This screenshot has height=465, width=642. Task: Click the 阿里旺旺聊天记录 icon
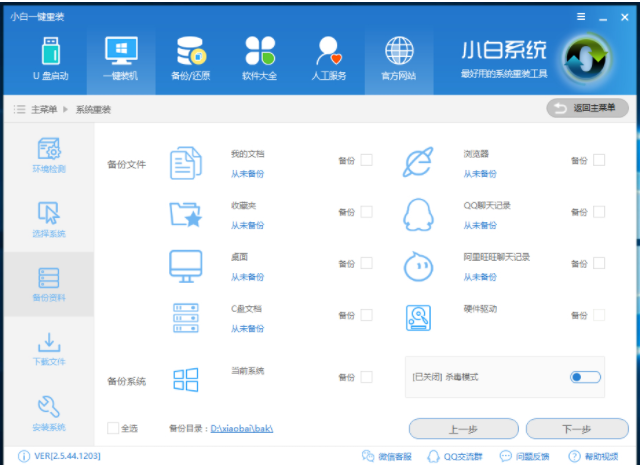point(418,266)
